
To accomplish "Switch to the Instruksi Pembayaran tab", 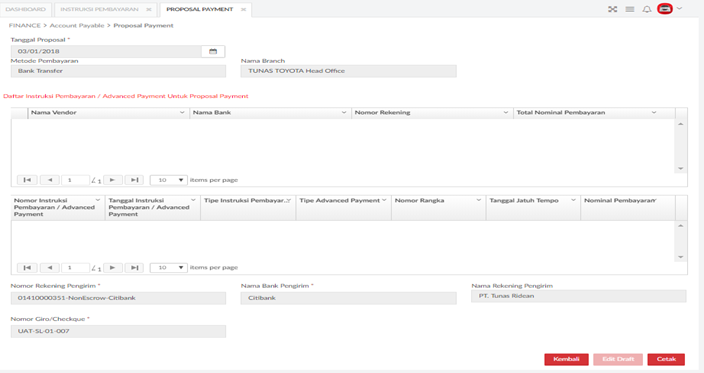I will tap(99, 9).
